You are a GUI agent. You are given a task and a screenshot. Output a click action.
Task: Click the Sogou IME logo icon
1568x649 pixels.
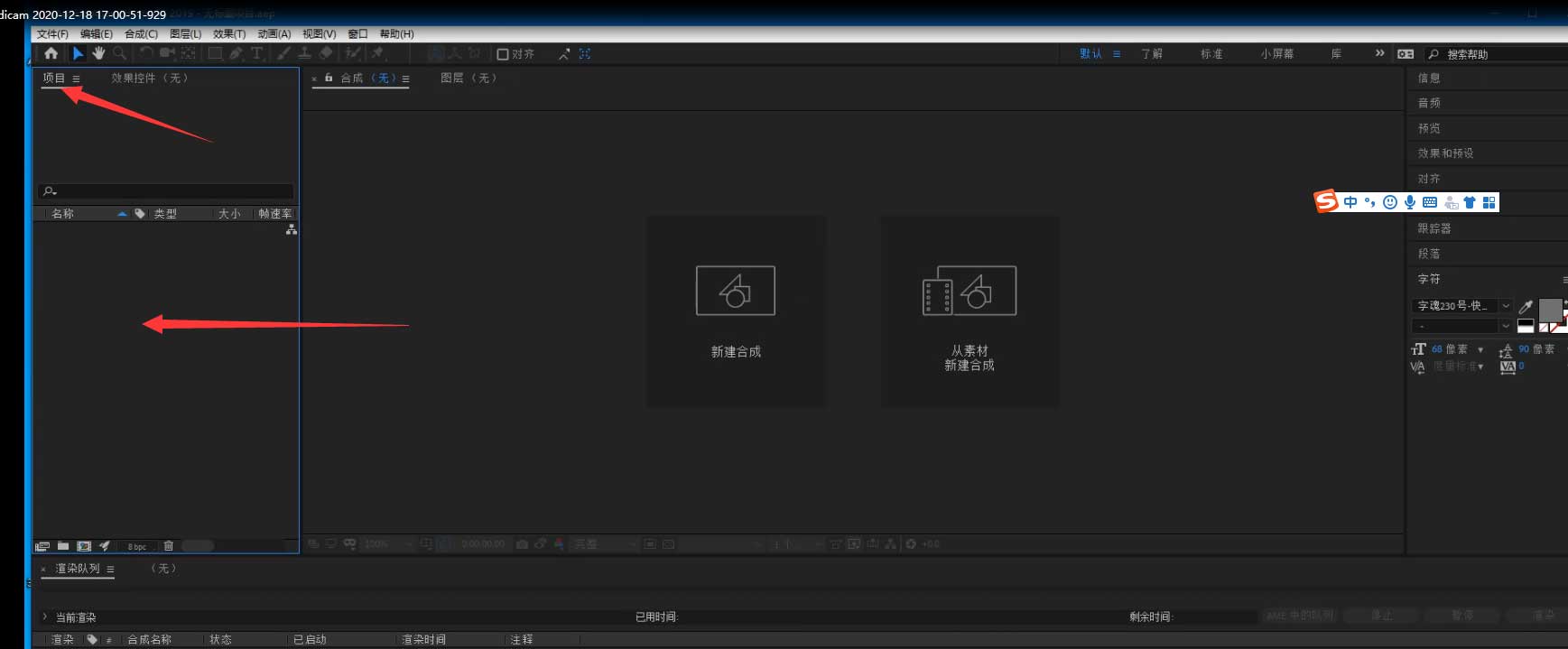1326,201
